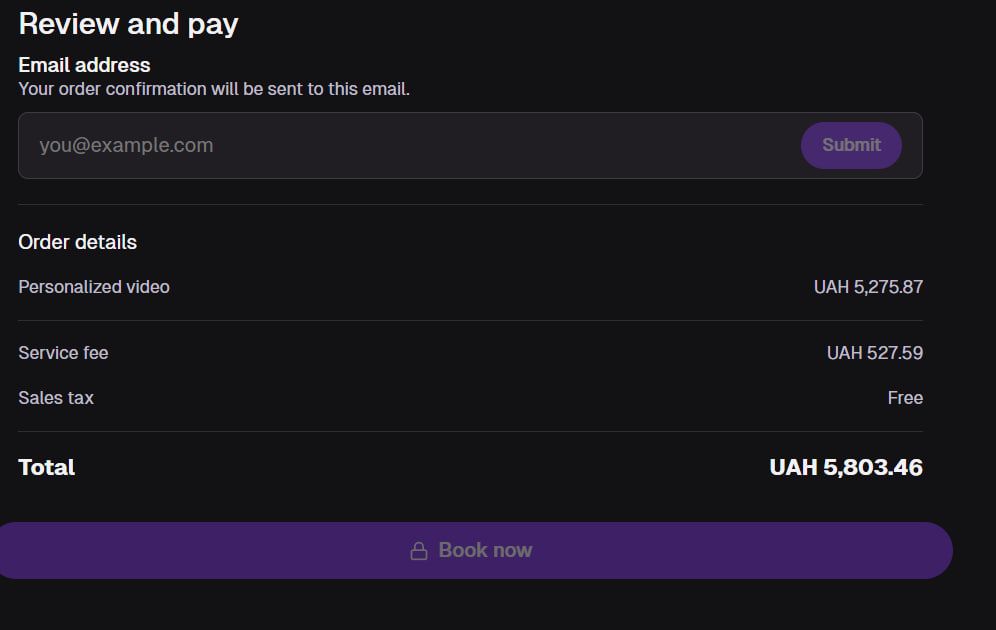The image size is (996, 630).
Task: Click the divider line above Total
Action: [x=470, y=431]
